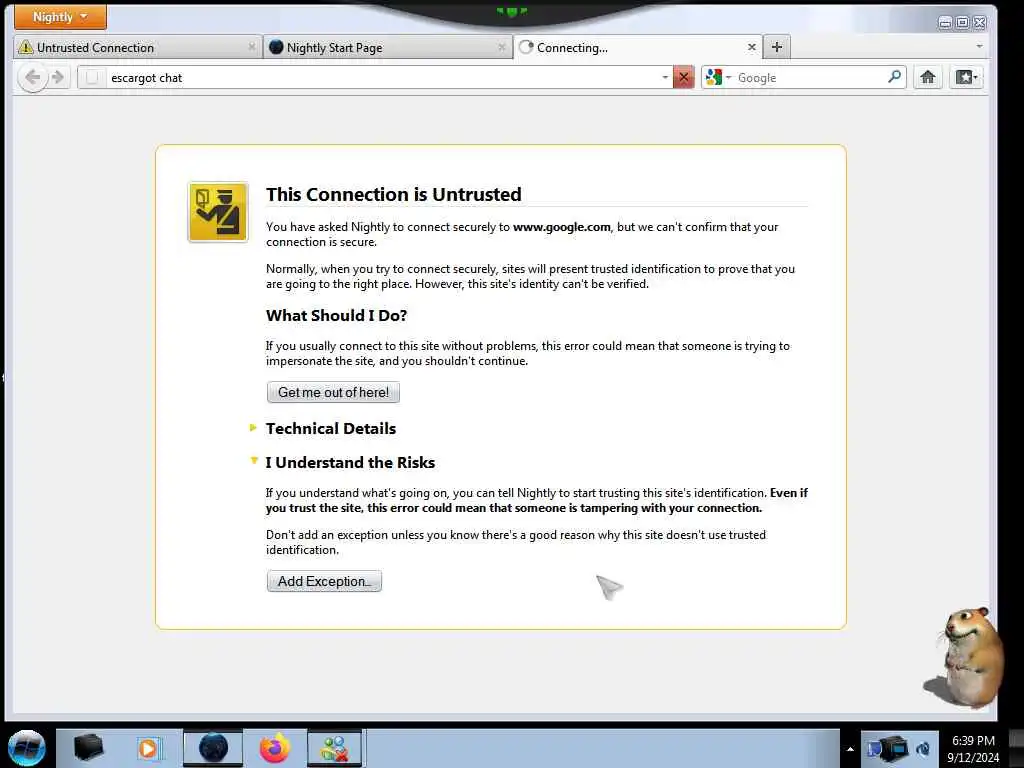The height and width of the screenshot is (768, 1024).
Task: Open the messenger people taskbar icon
Action: coord(334,748)
